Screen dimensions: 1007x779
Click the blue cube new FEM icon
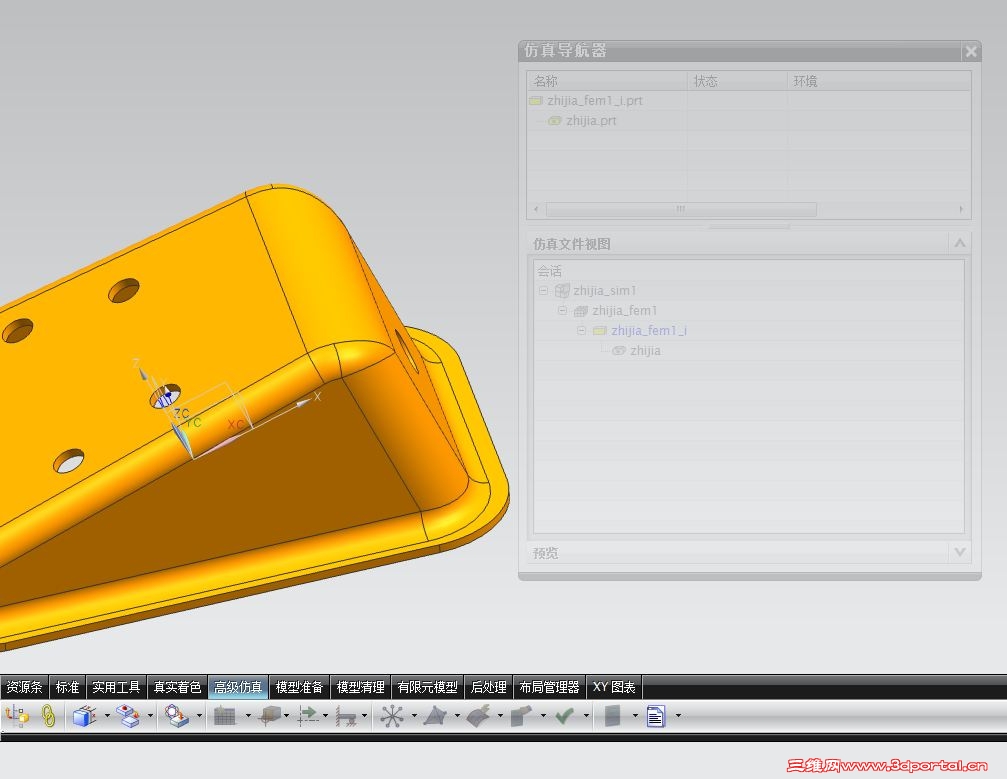point(84,715)
